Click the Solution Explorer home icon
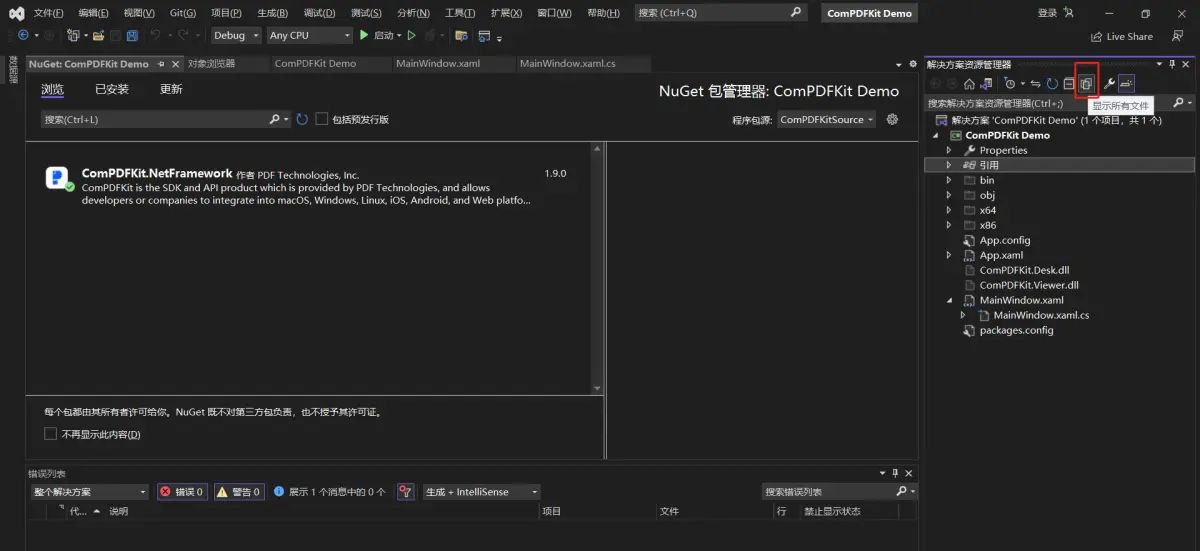This screenshot has height=551, width=1200. pos(969,83)
